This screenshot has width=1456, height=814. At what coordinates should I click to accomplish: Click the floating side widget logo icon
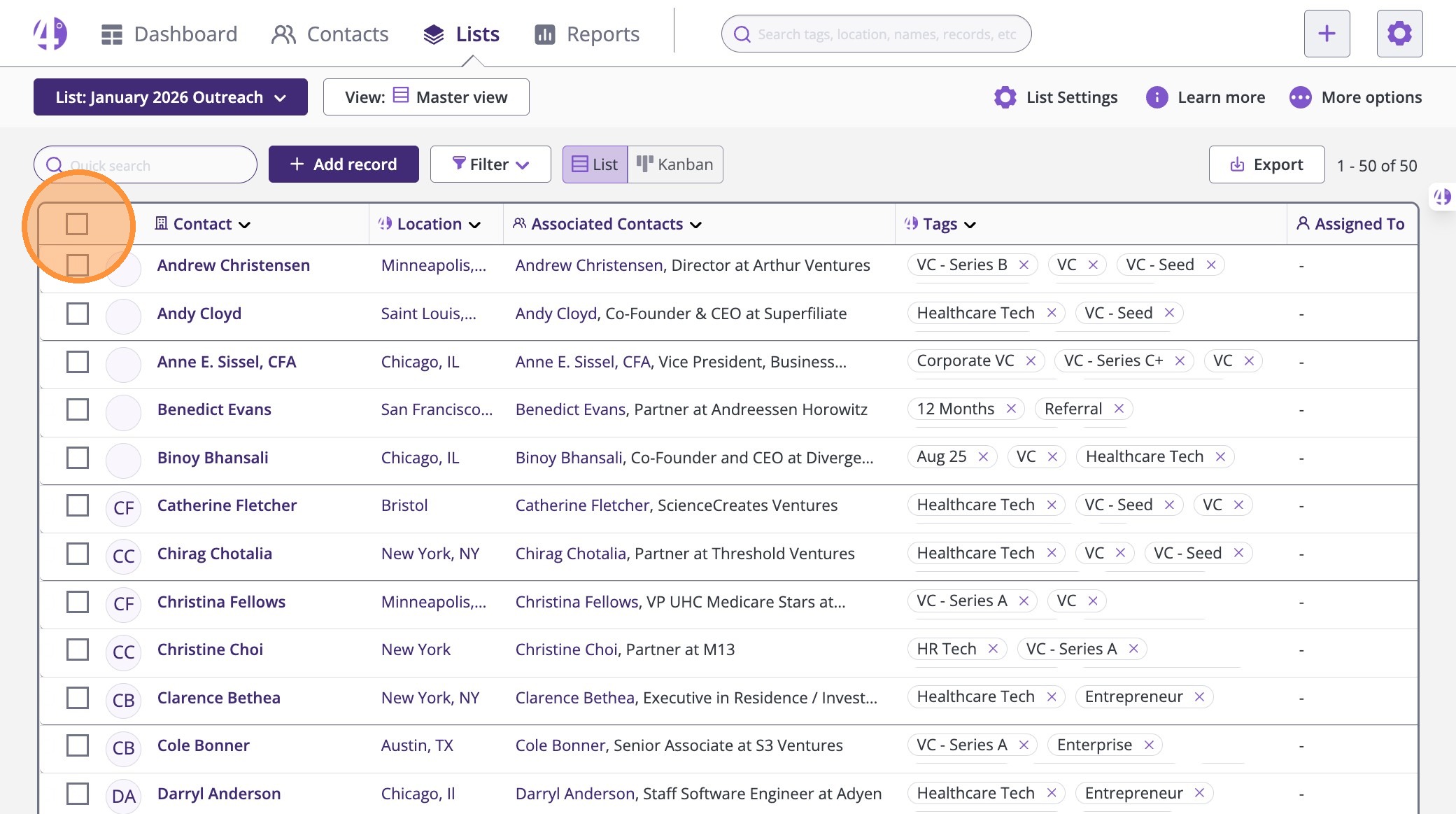[x=1442, y=197]
